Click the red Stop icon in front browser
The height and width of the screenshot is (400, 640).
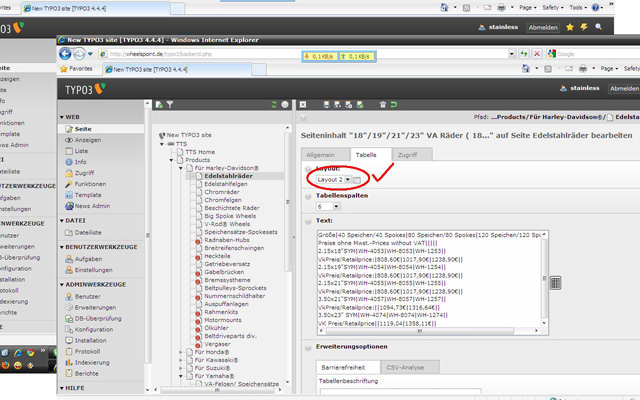(x=537, y=53)
